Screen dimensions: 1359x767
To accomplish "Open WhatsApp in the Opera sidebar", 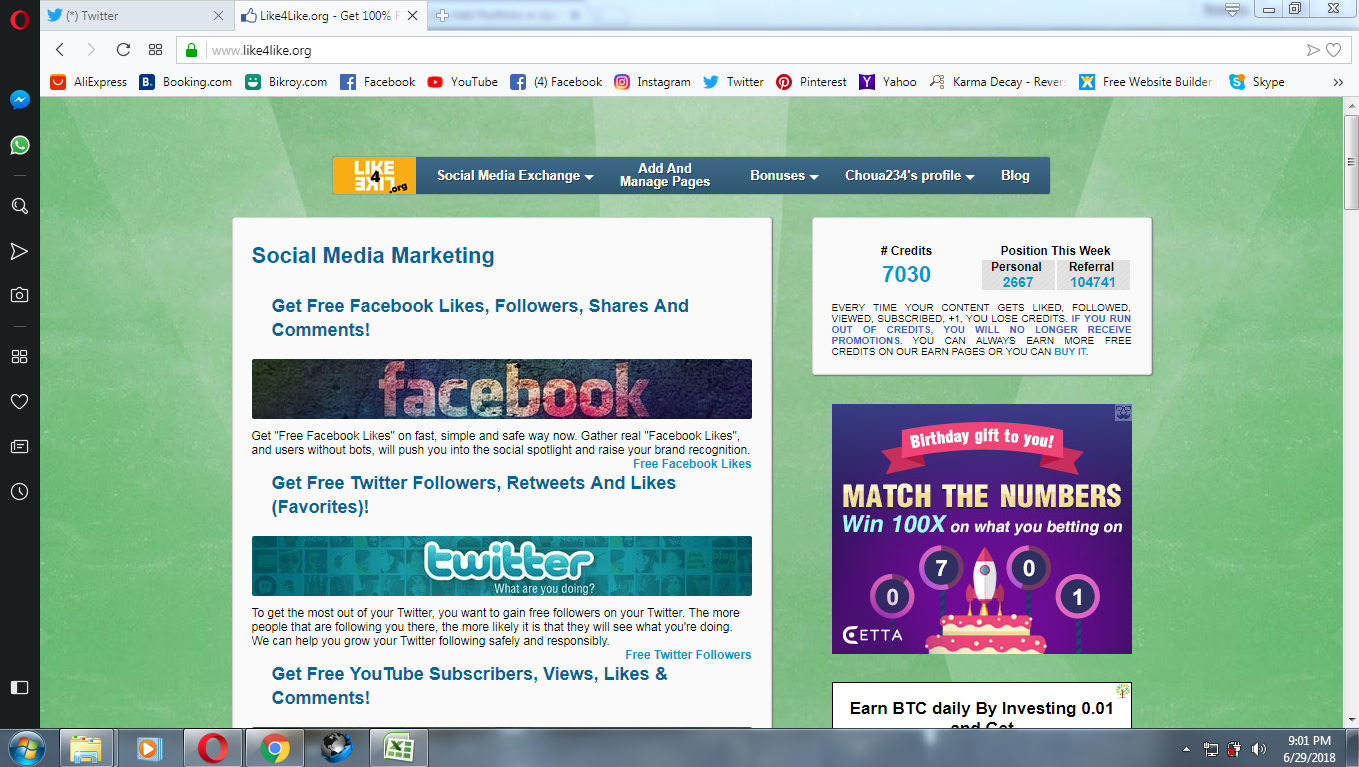I will click(19, 145).
